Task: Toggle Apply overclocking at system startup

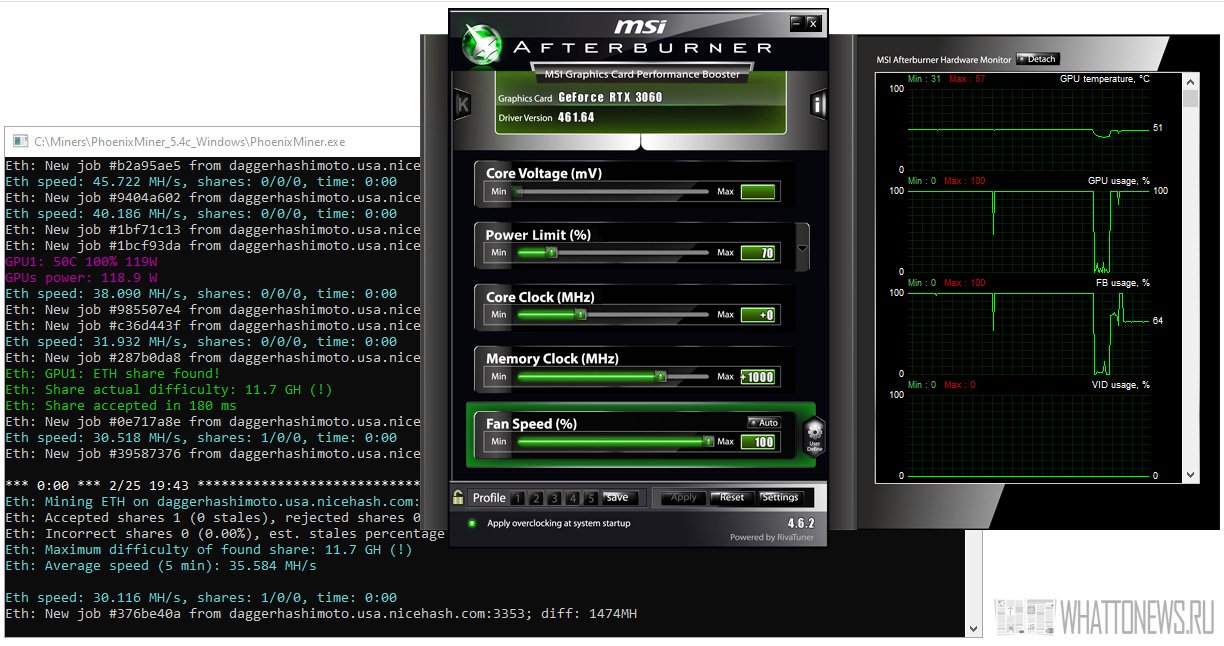Action: pyautogui.click(x=472, y=523)
